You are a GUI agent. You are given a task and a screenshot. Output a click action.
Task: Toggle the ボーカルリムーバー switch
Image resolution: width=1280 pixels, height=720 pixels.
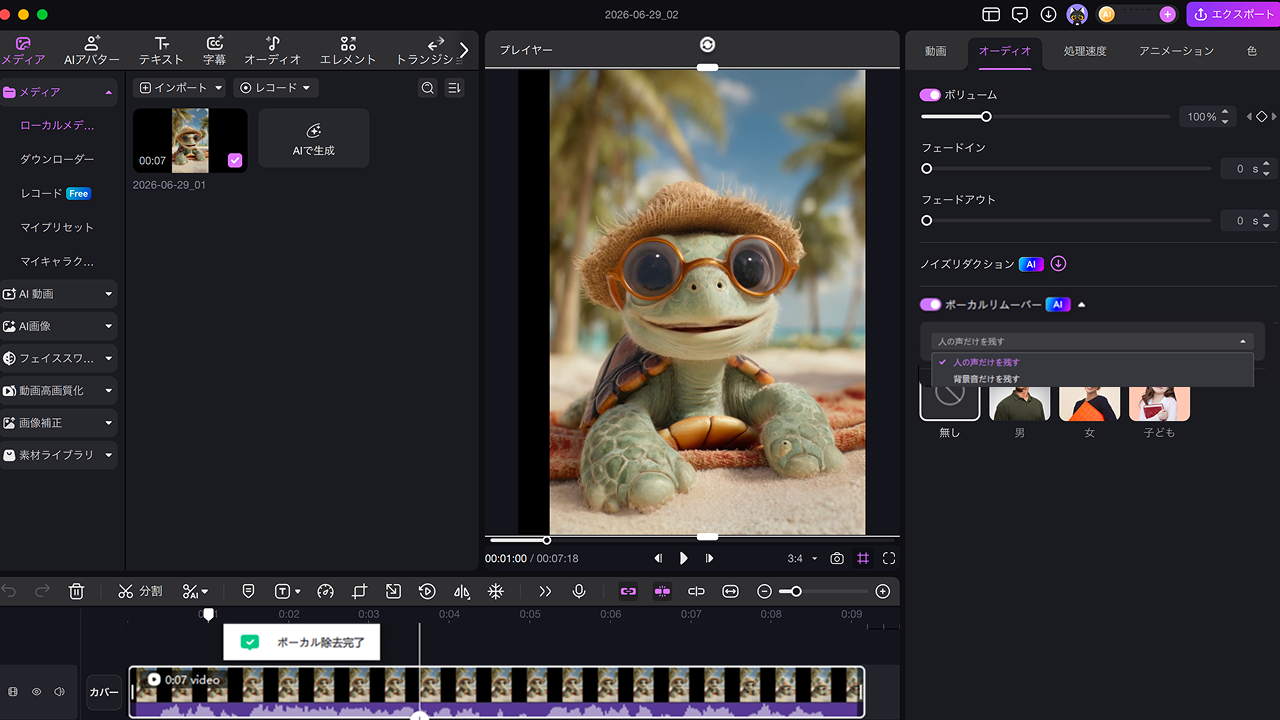pyautogui.click(x=930, y=304)
